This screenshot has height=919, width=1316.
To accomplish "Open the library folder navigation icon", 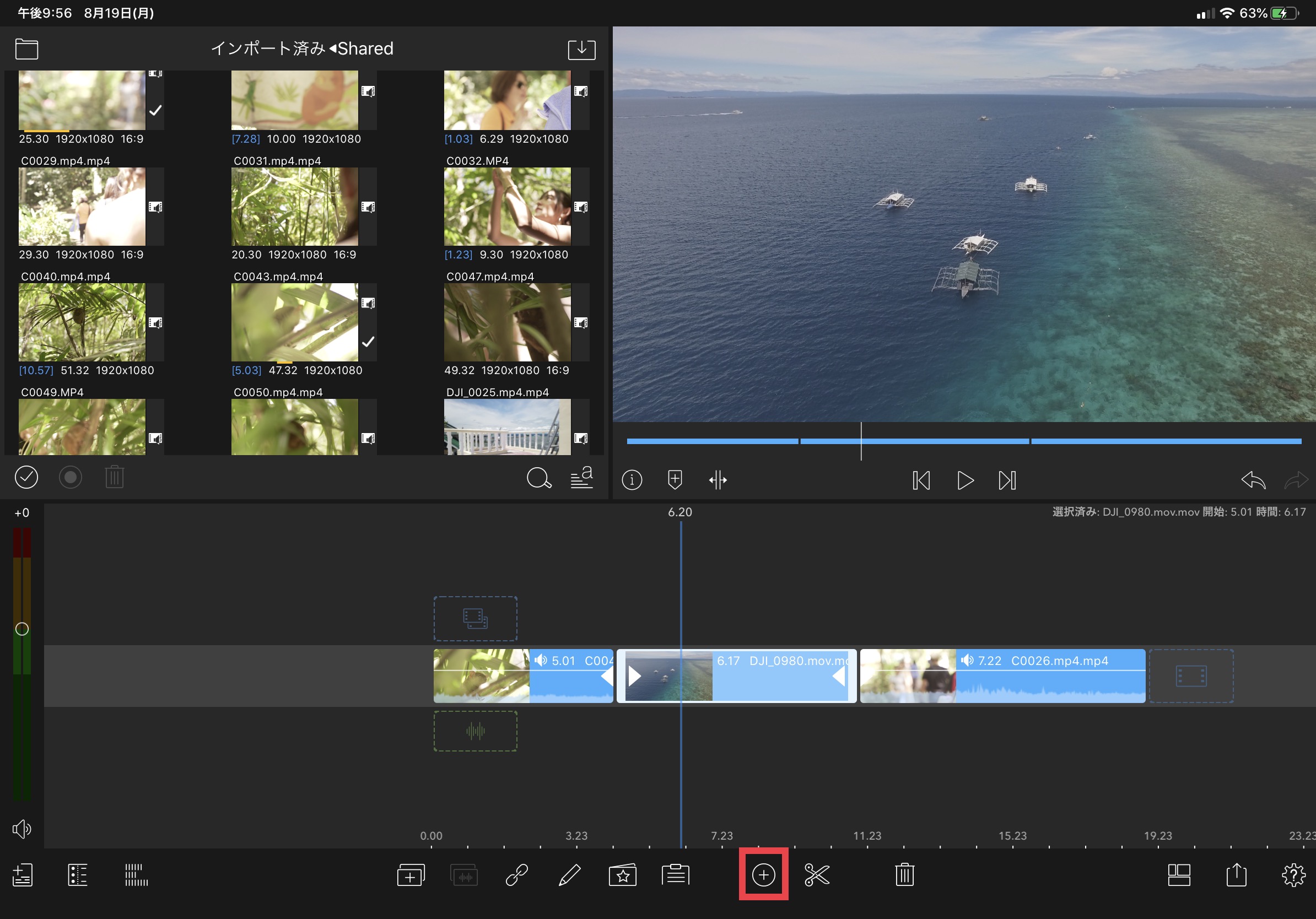I will (x=27, y=49).
